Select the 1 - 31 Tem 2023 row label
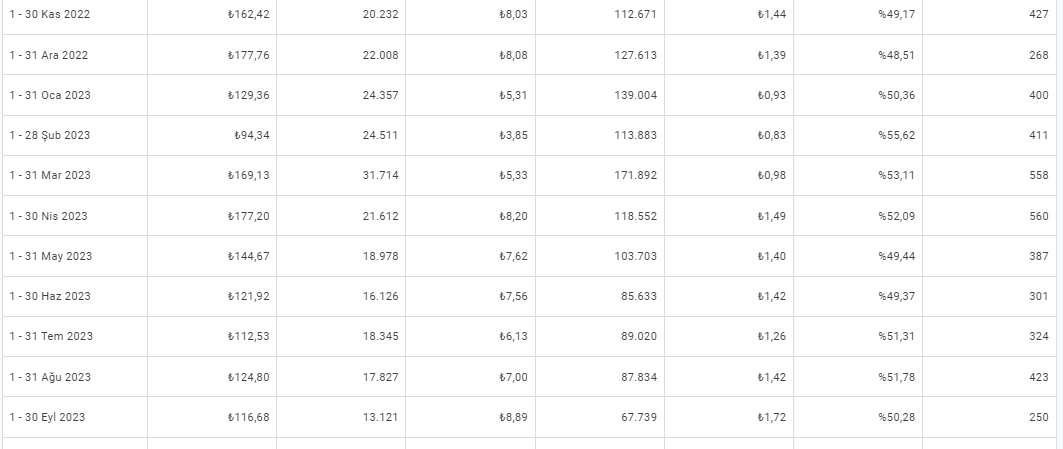The width and height of the screenshot is (1063, 449). tap(51, 336)
